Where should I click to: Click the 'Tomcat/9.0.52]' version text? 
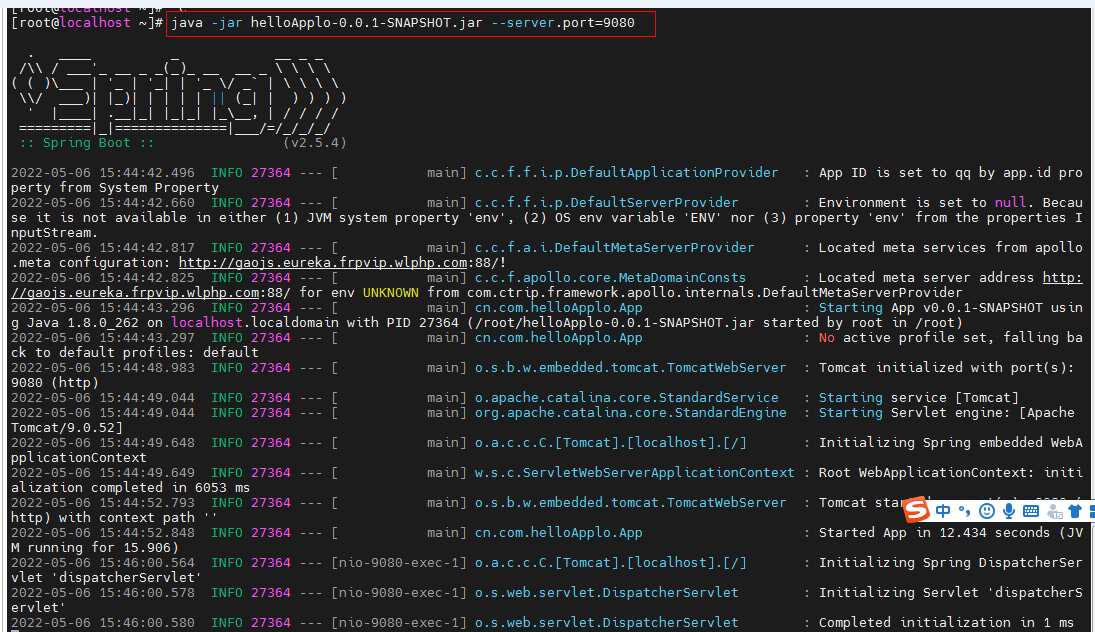point(66,427)
